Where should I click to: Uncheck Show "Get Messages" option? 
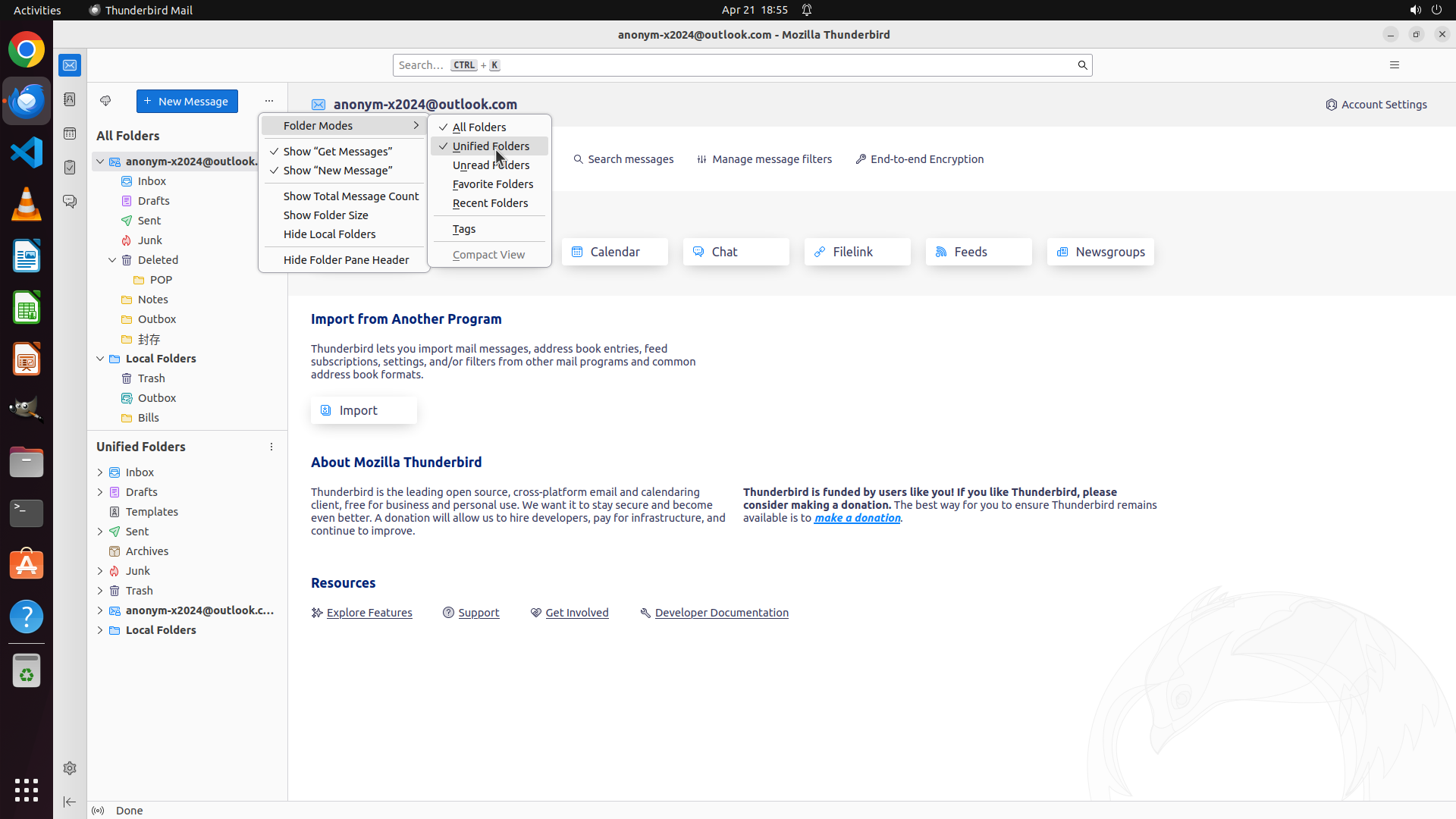click(x=337, y=152)
